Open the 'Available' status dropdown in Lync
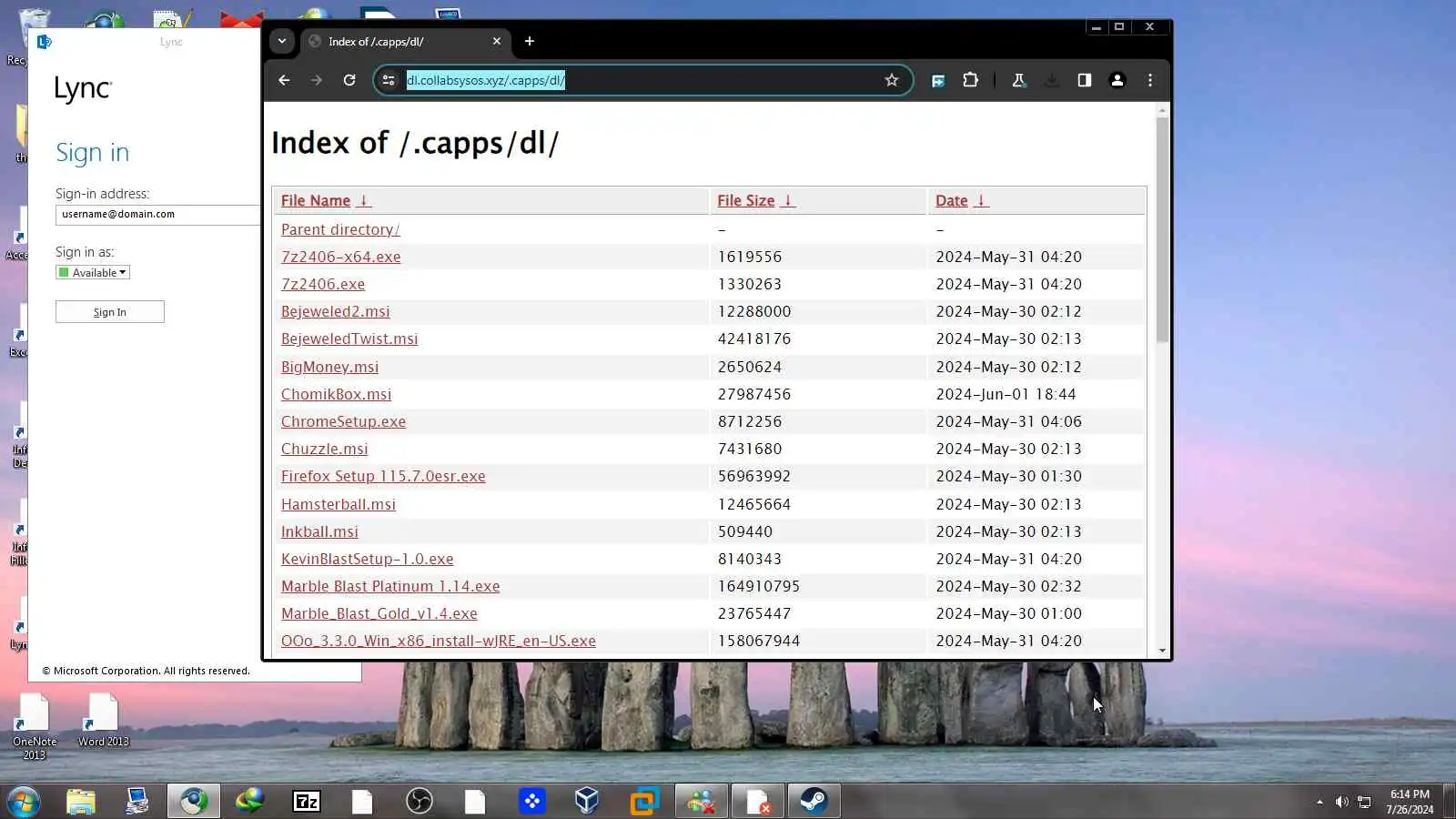The width and height of the screenshot is (1456, 819). [93, 272]
